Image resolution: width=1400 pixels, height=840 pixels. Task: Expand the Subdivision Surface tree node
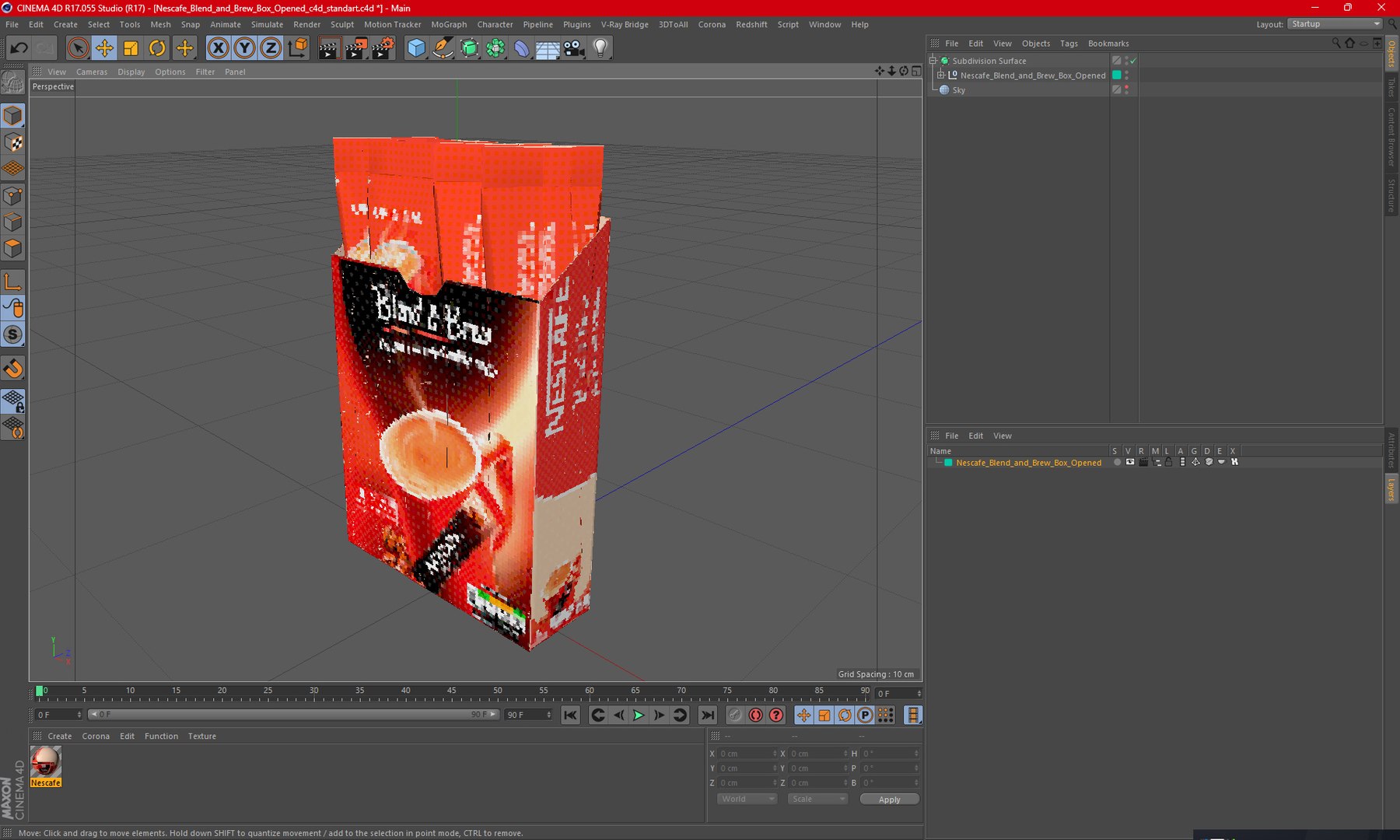tap(933, 61)
